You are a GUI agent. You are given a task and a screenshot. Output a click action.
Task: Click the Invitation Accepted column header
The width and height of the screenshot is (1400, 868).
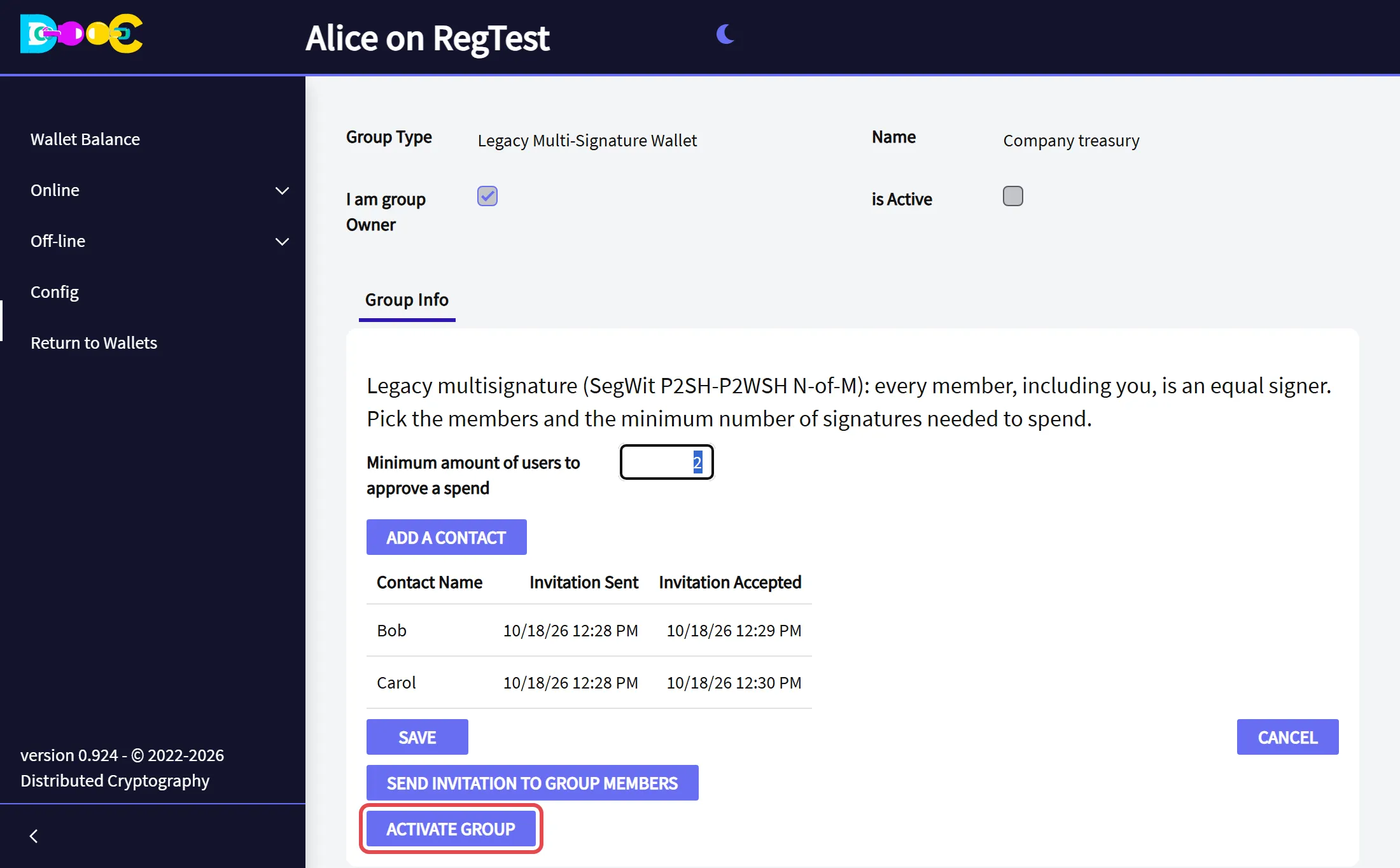(x=730, y=582)
